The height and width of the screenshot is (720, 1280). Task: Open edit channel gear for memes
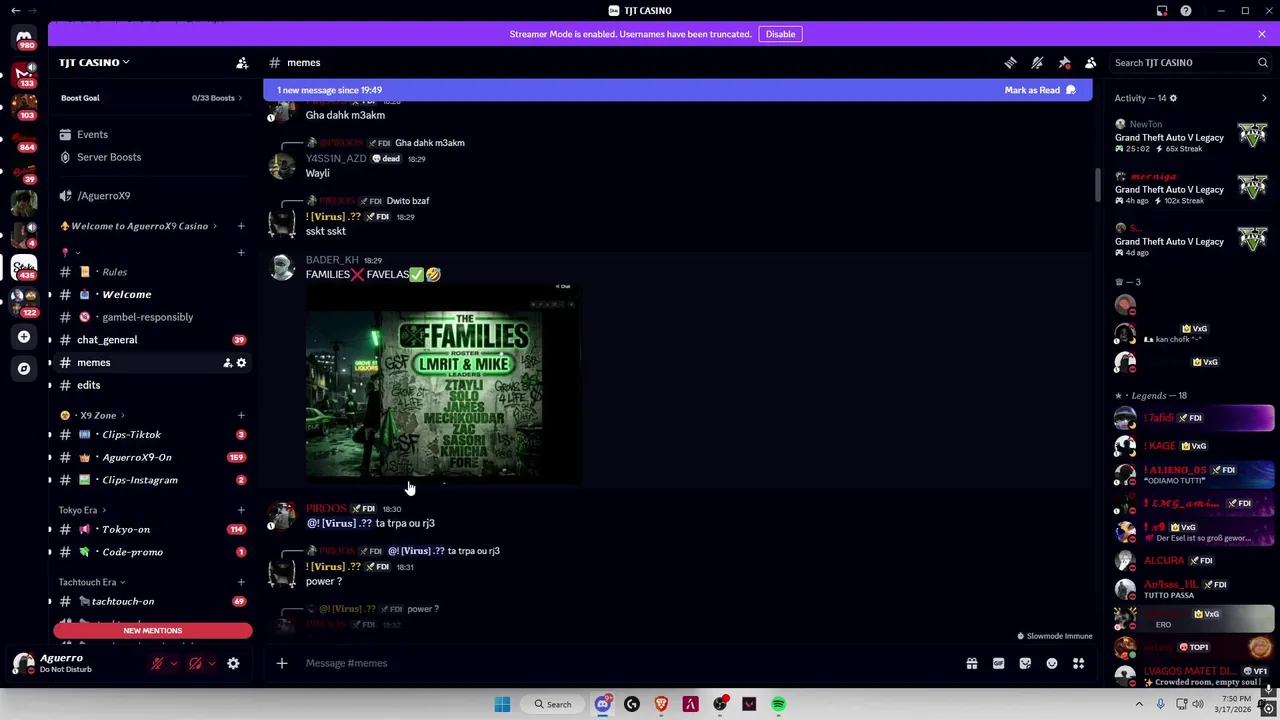241,363
